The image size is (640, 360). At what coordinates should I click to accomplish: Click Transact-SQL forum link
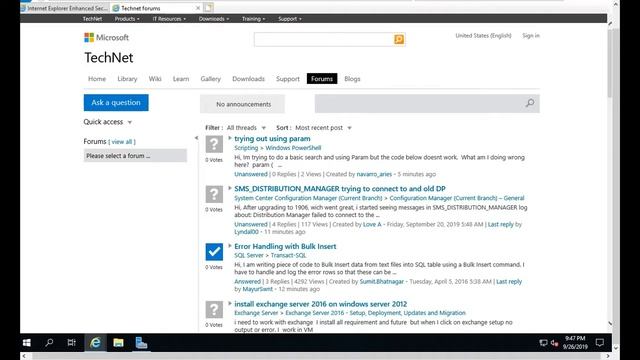tap(288, 255)
